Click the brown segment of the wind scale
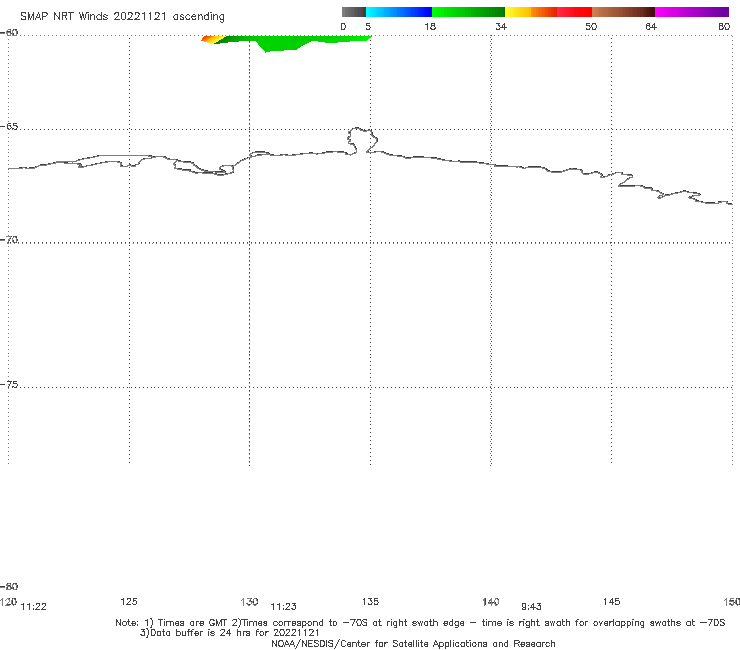 coord(623,12)
